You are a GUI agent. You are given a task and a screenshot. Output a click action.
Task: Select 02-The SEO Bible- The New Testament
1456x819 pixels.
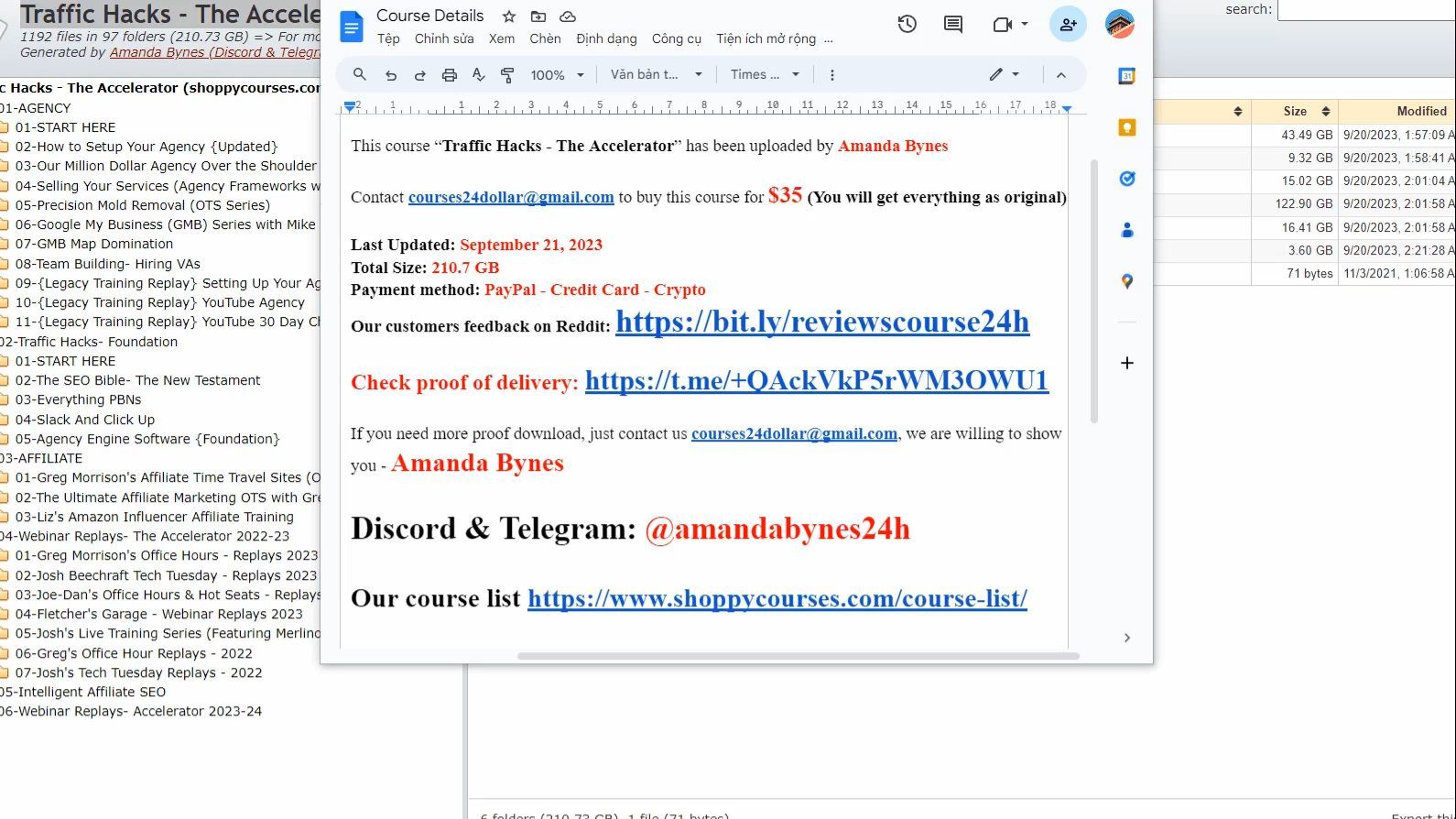pos(137,380)
